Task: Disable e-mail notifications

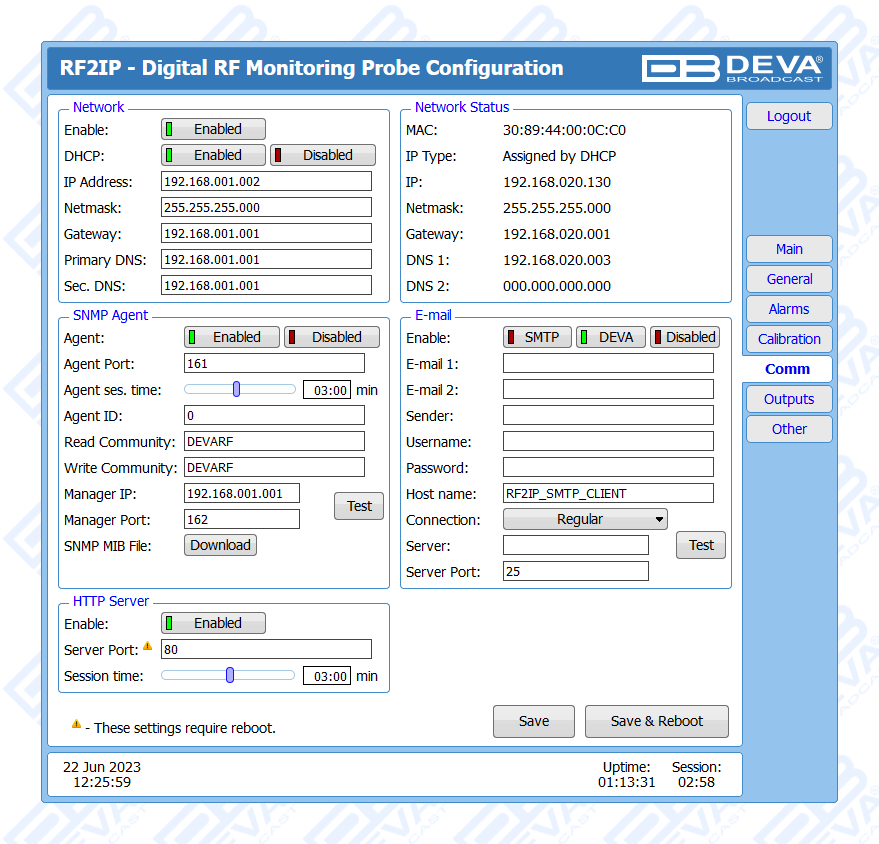Action: click(685, 337)
